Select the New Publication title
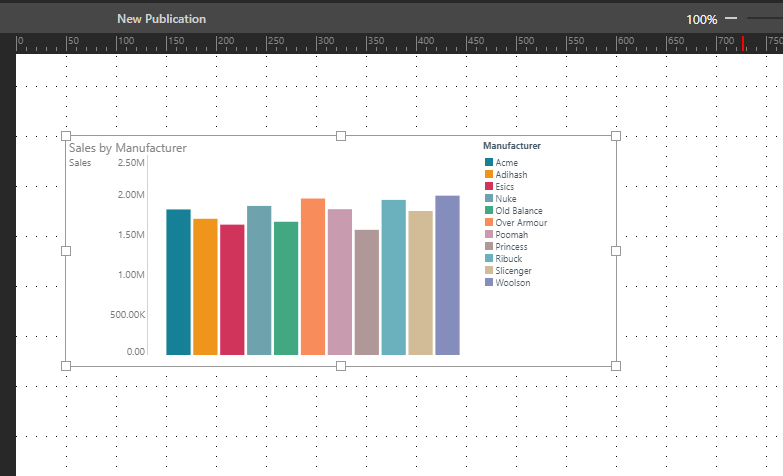 [x=161, y=19]
